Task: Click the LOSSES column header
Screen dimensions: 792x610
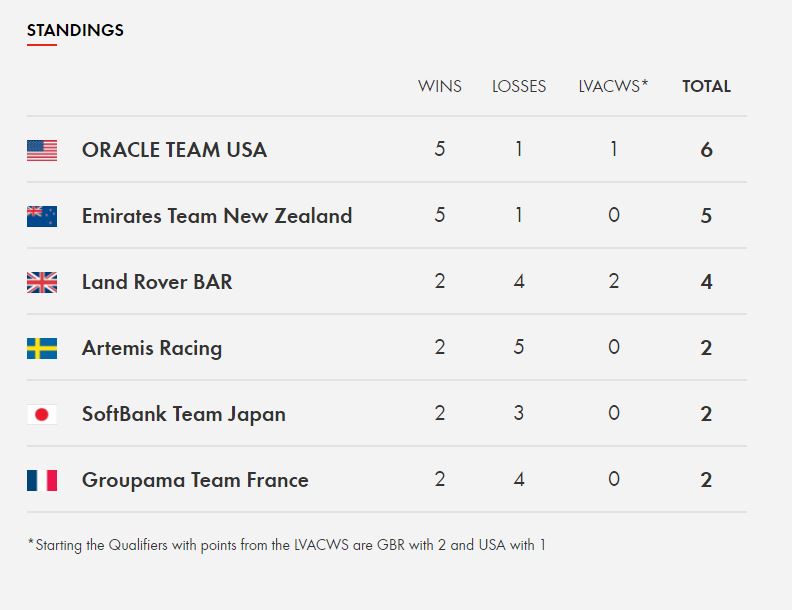Action: point(519,86)
